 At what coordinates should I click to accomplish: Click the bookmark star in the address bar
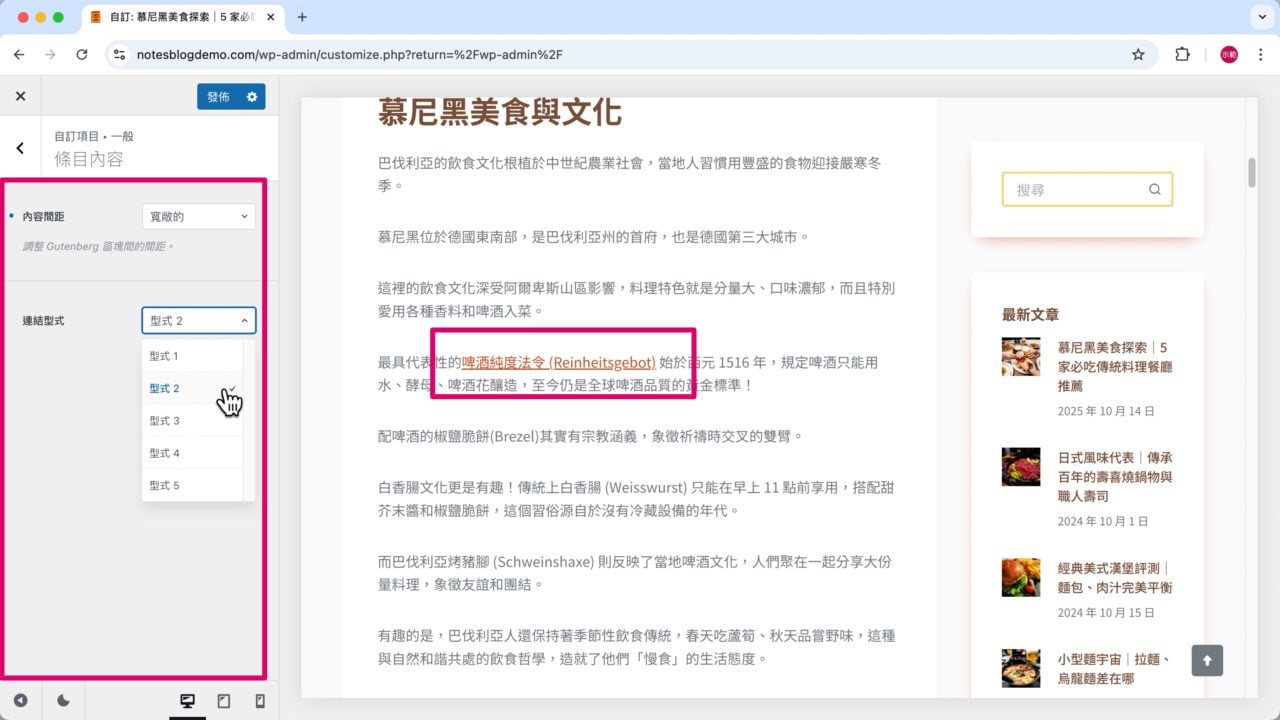(1139, 55)
